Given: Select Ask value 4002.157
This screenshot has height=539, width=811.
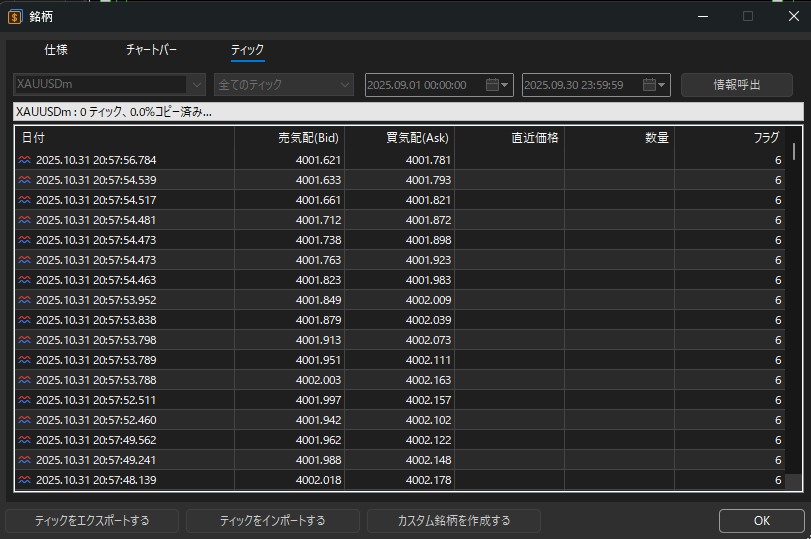Looking at the screenshot, I should point(428,400).
